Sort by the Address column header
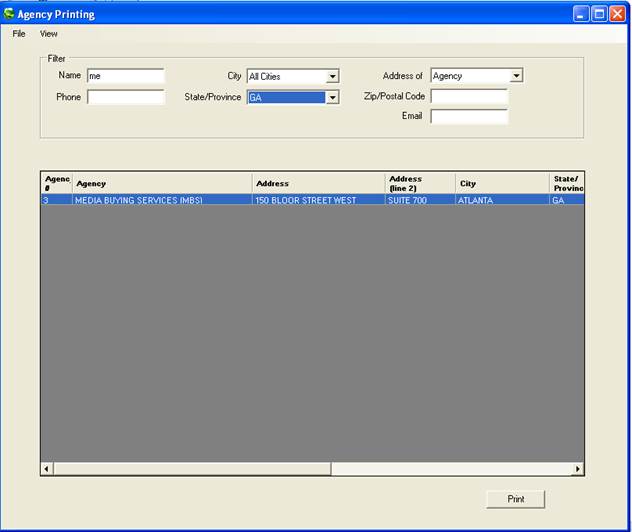The height and width of the screenshot is (532, 632). 318,183
